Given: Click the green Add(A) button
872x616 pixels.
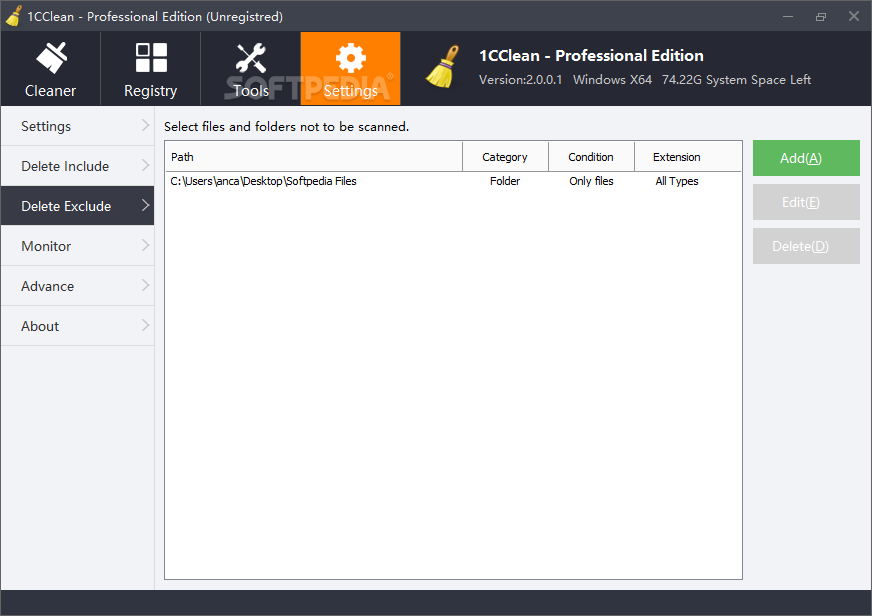Looking at the screenshot, I should [806, 158].
